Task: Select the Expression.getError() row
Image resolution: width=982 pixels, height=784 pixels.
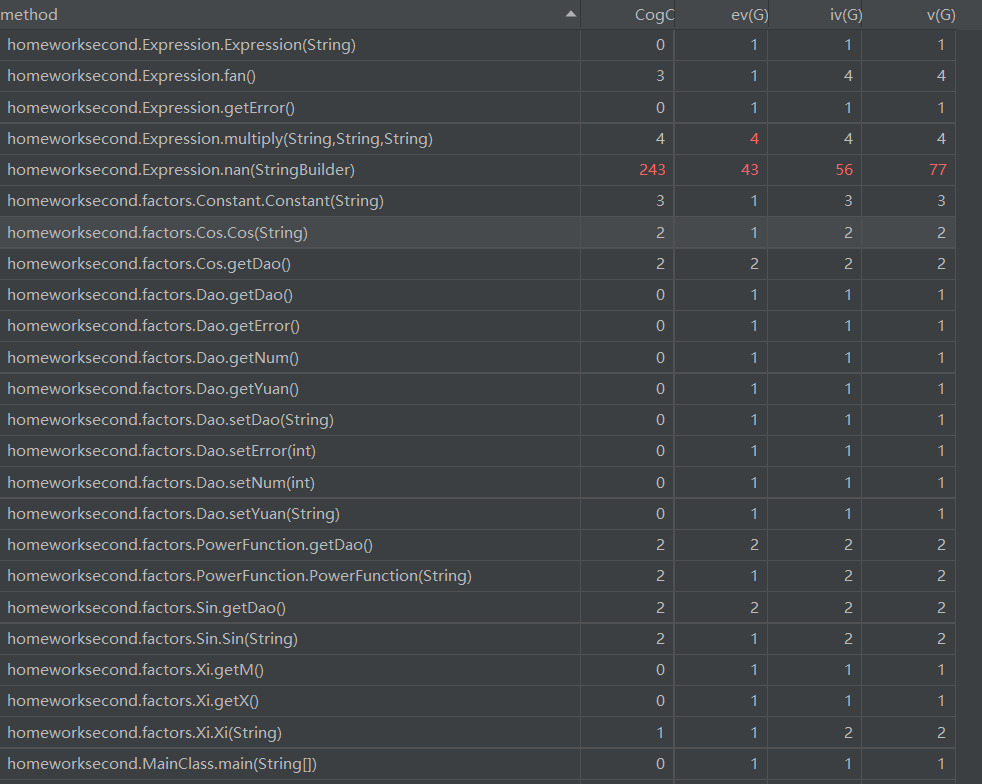Action: [151, 108]
